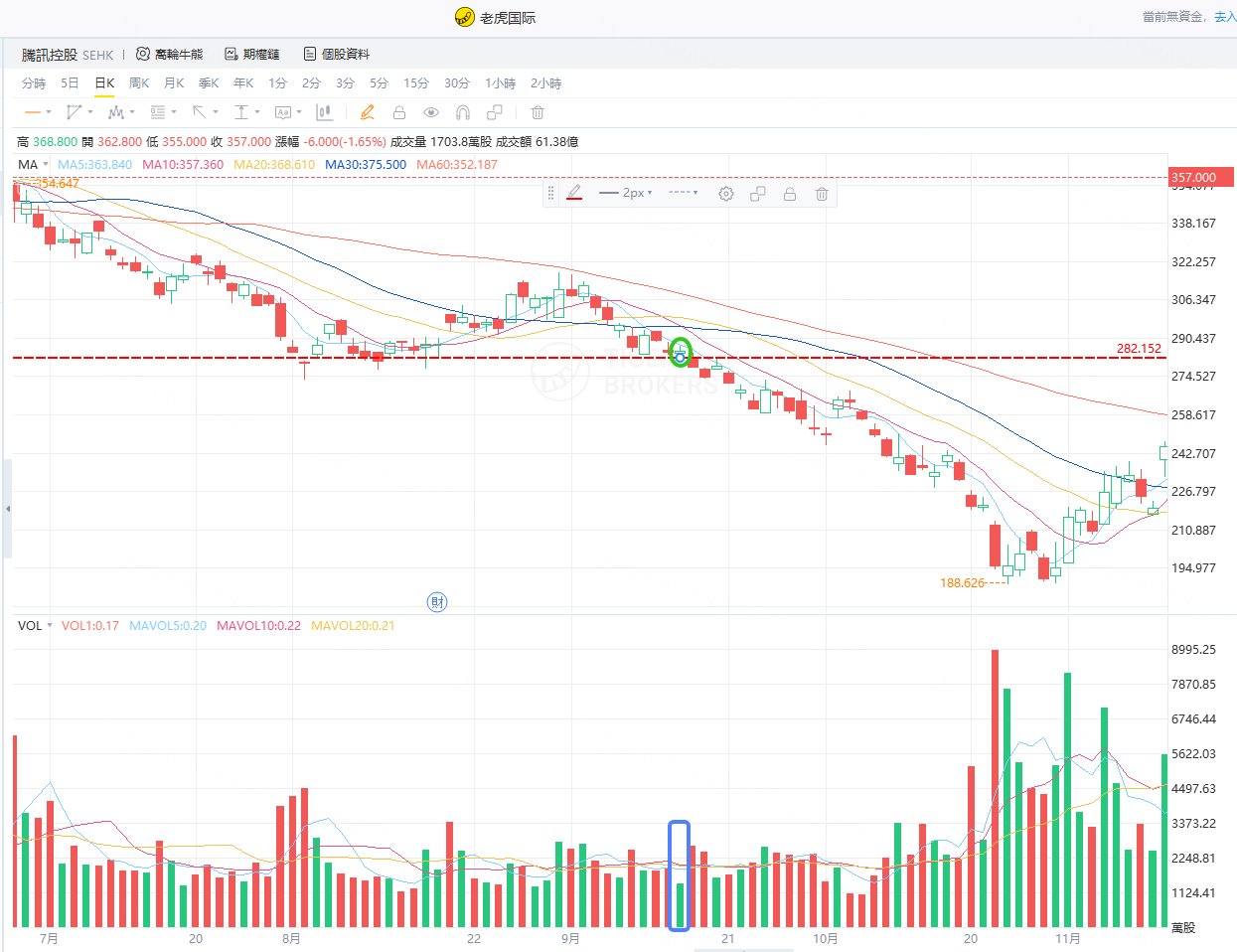Select the 日K period tab

[104, 83]
